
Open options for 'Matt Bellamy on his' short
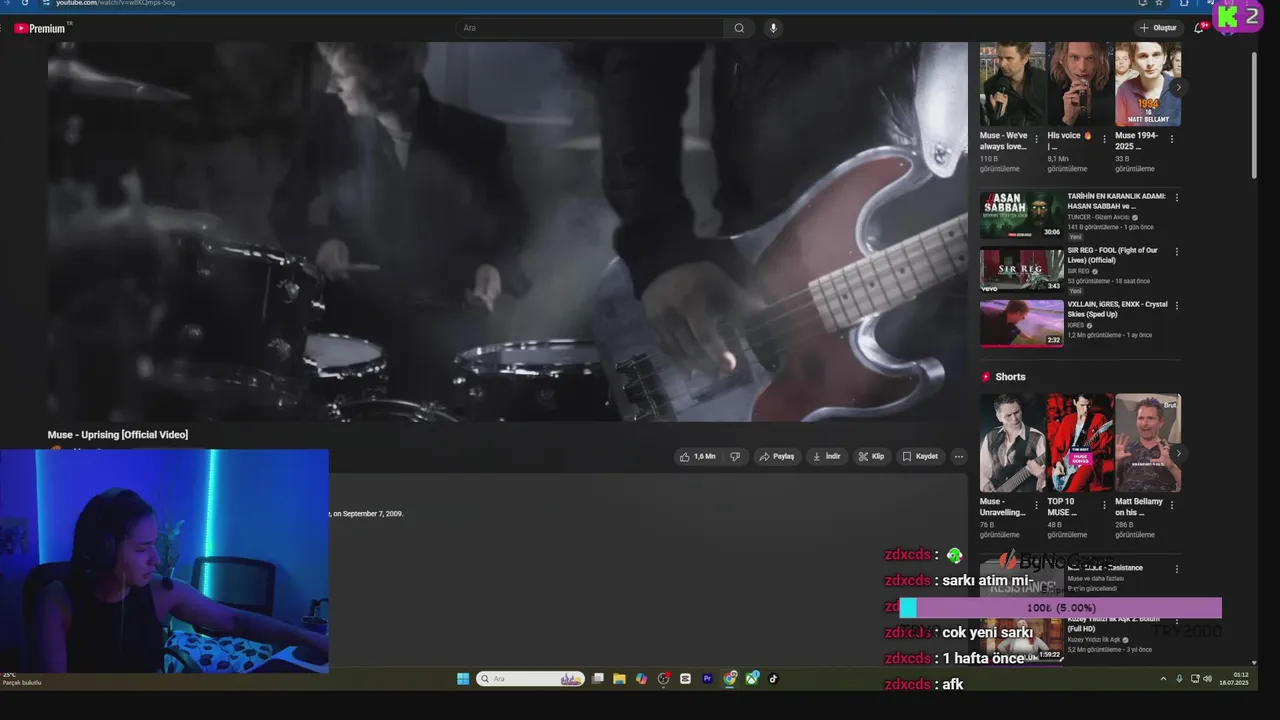tap(1172, 505)
